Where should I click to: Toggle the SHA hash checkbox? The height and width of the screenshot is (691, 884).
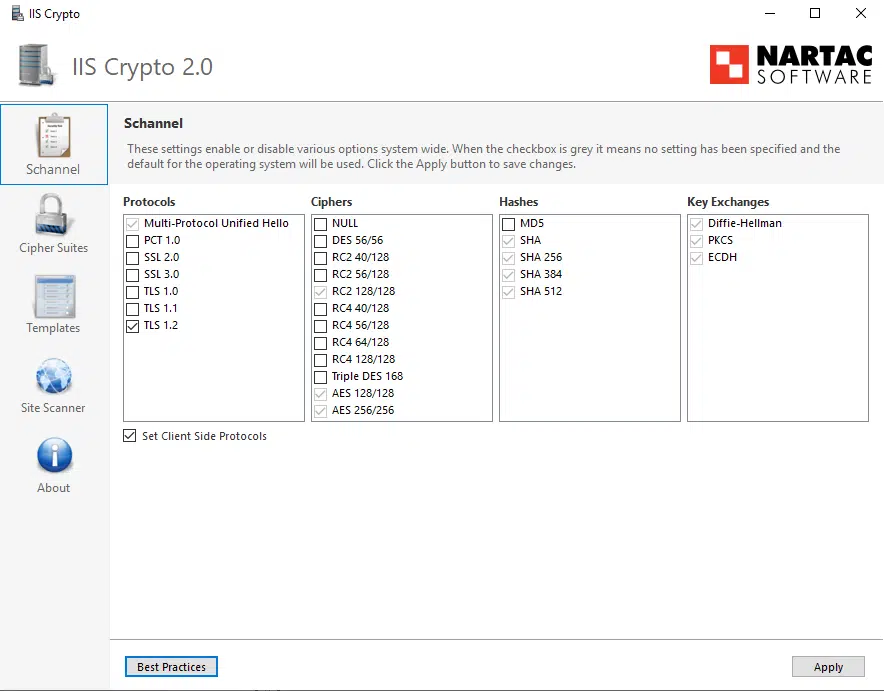click(509, 241)
